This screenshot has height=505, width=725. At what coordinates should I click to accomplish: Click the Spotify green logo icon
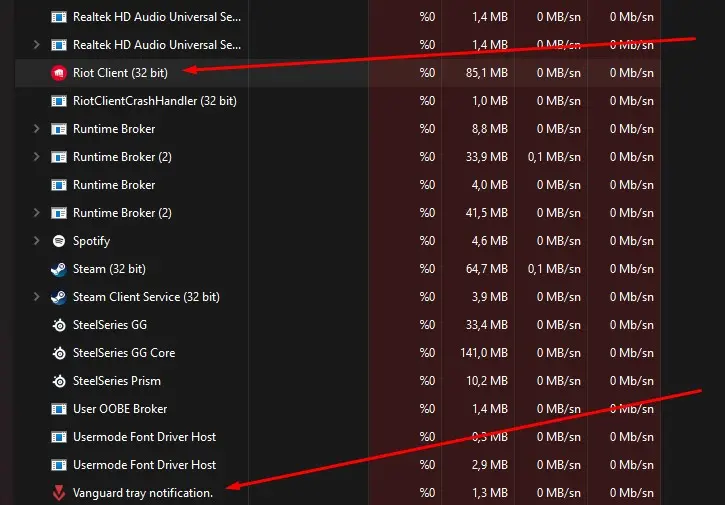pyautogui.click(x=58, y=241)
